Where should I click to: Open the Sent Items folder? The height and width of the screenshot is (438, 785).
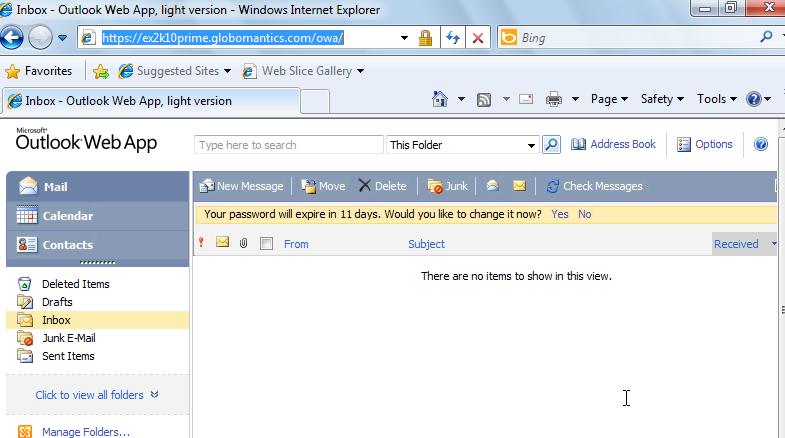(x=68, y=356)
